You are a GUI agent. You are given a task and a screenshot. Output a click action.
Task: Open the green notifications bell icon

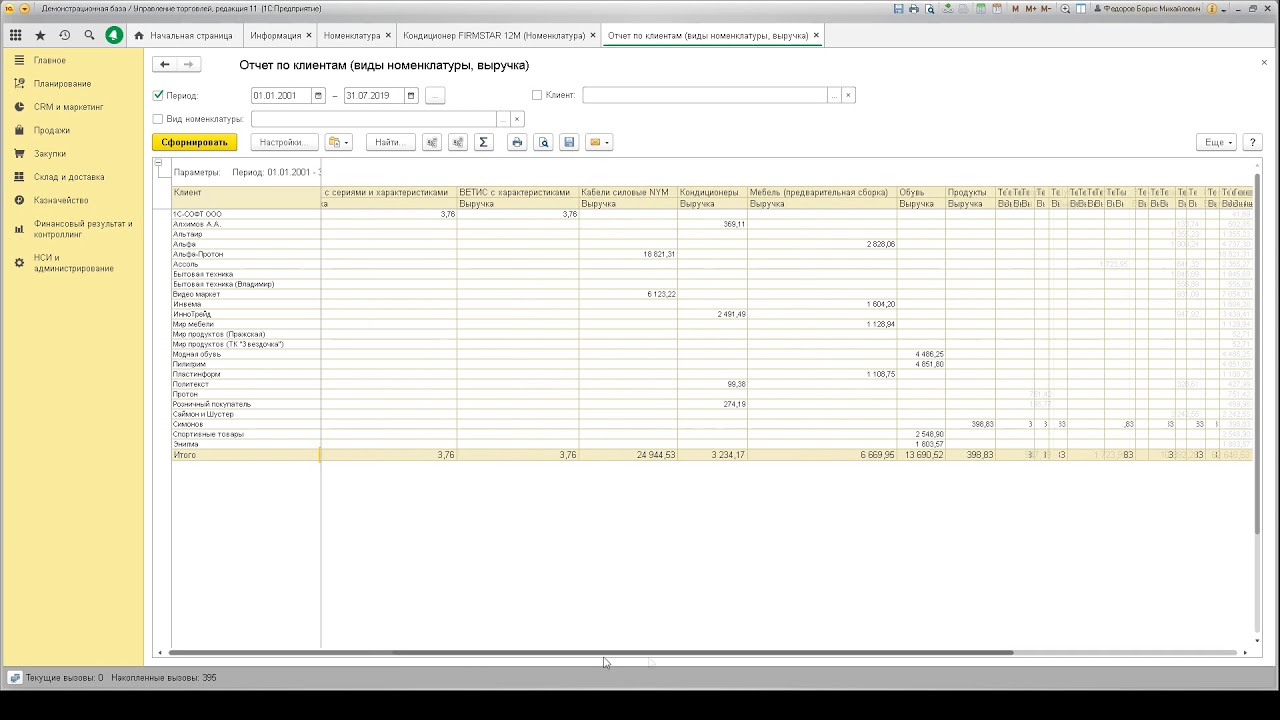[x=114, y=35]
